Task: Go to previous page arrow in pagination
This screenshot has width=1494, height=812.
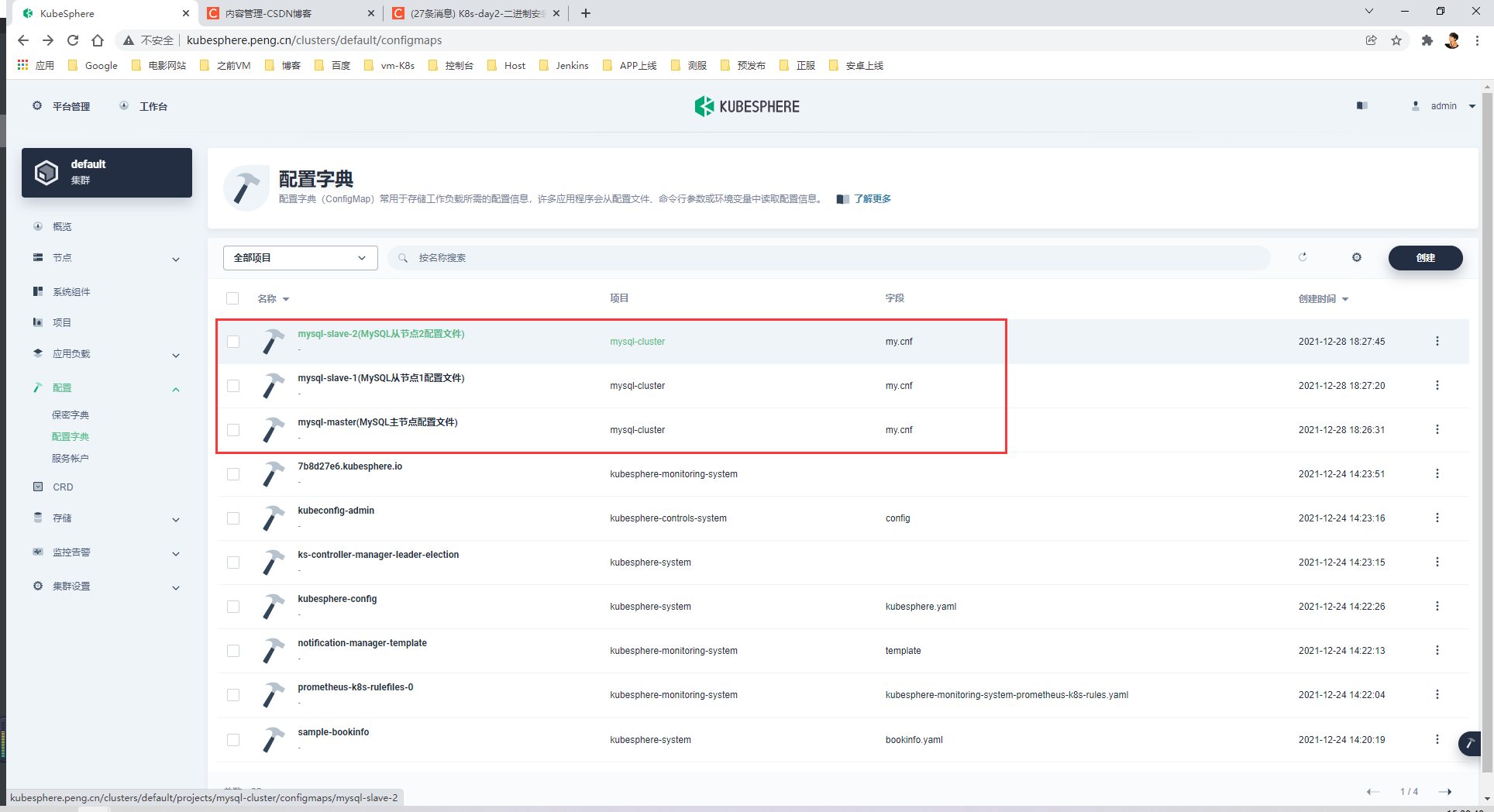Action: 1373,792
